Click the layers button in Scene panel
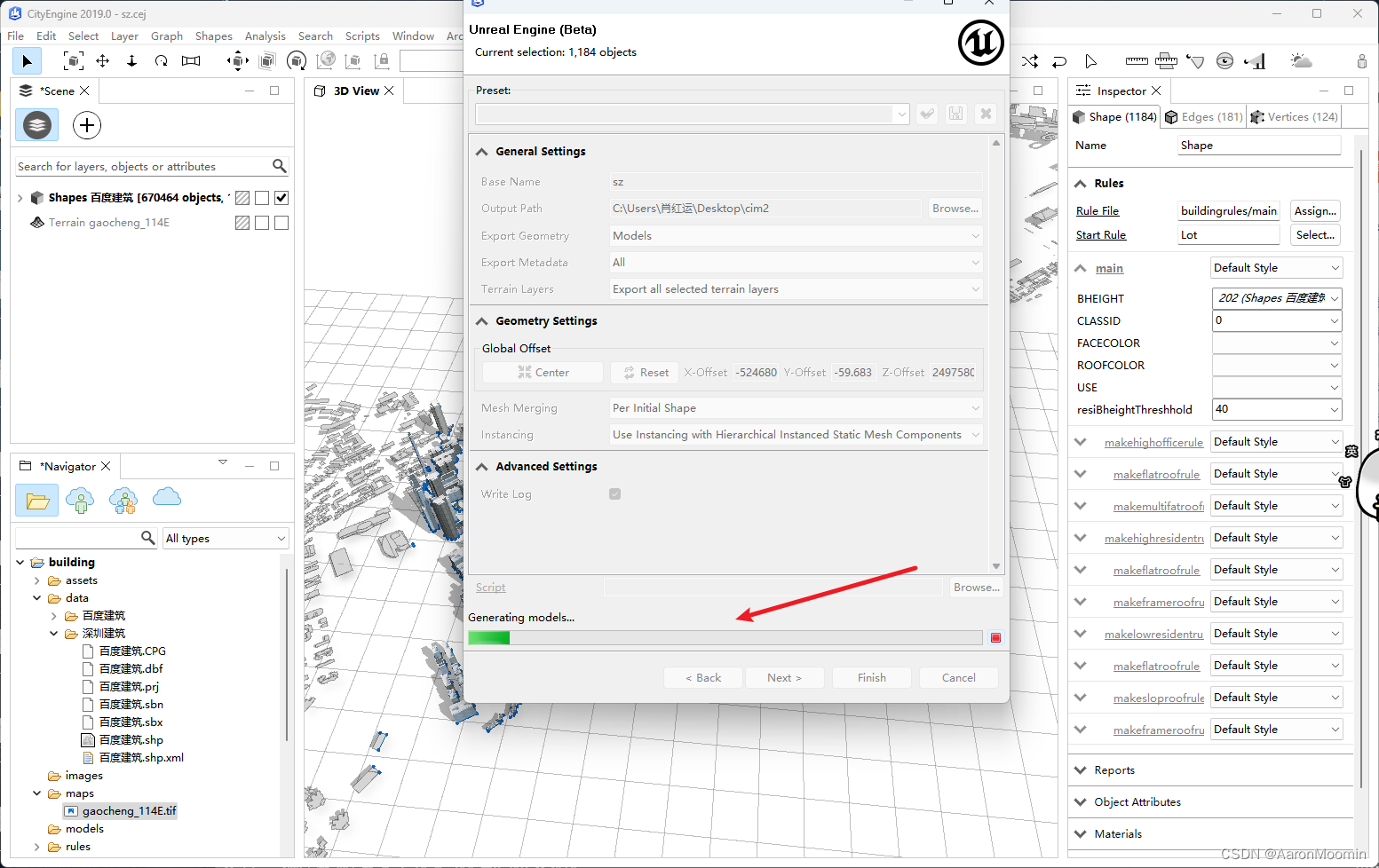 tap(36, 125)
